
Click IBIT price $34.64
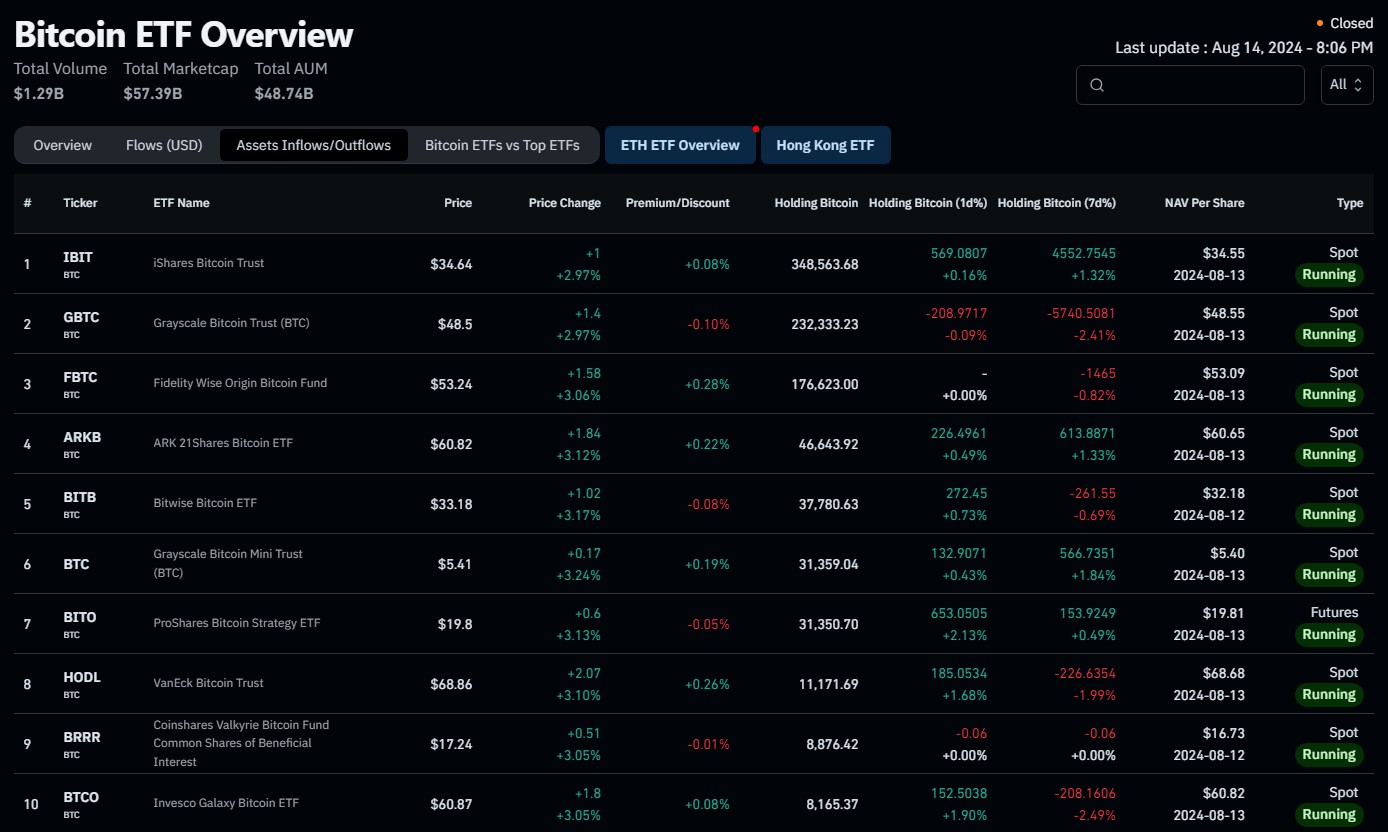(x=451, y=264)
